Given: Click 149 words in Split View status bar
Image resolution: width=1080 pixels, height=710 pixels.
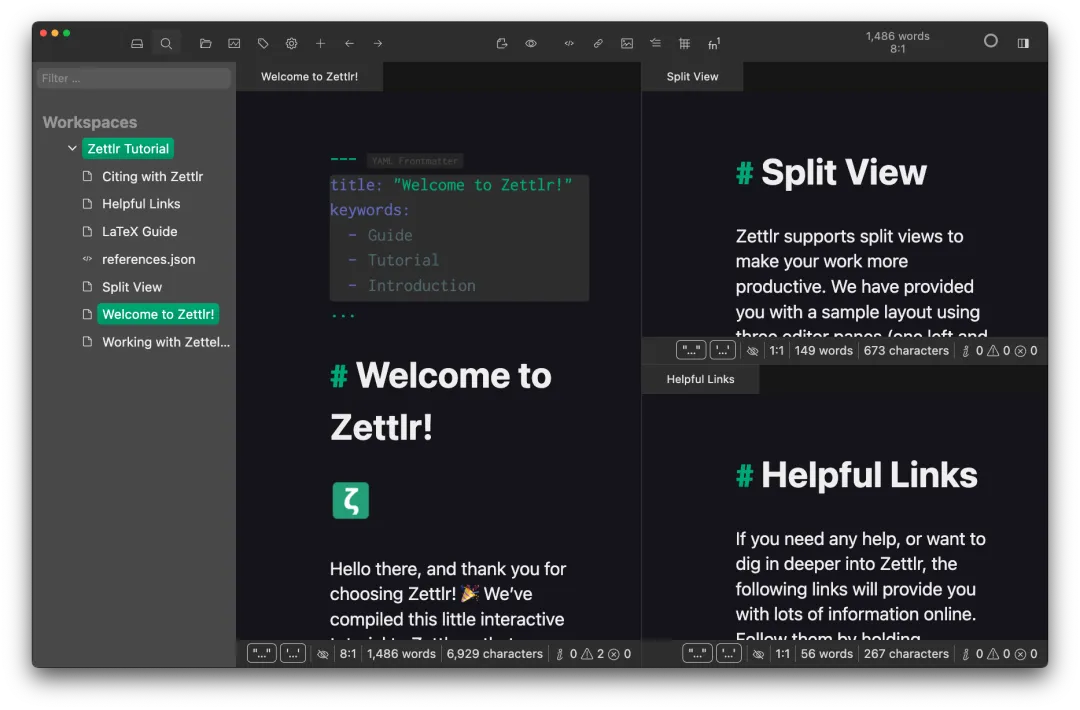Looking at the screenshot, I should (x=823, y=351).
